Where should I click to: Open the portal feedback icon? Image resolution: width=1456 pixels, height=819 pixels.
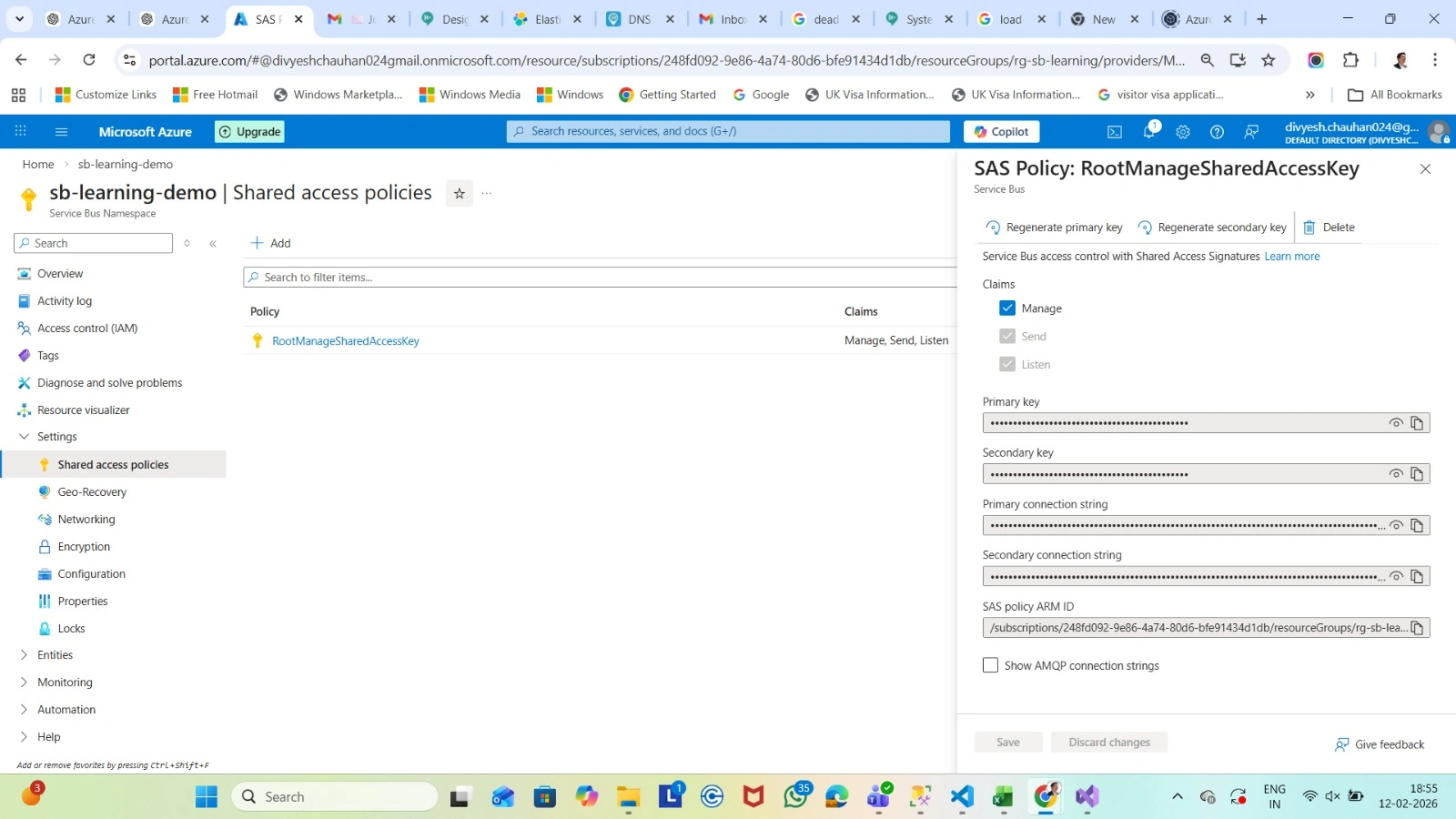pyautogui.click(x=1251, y=132)
